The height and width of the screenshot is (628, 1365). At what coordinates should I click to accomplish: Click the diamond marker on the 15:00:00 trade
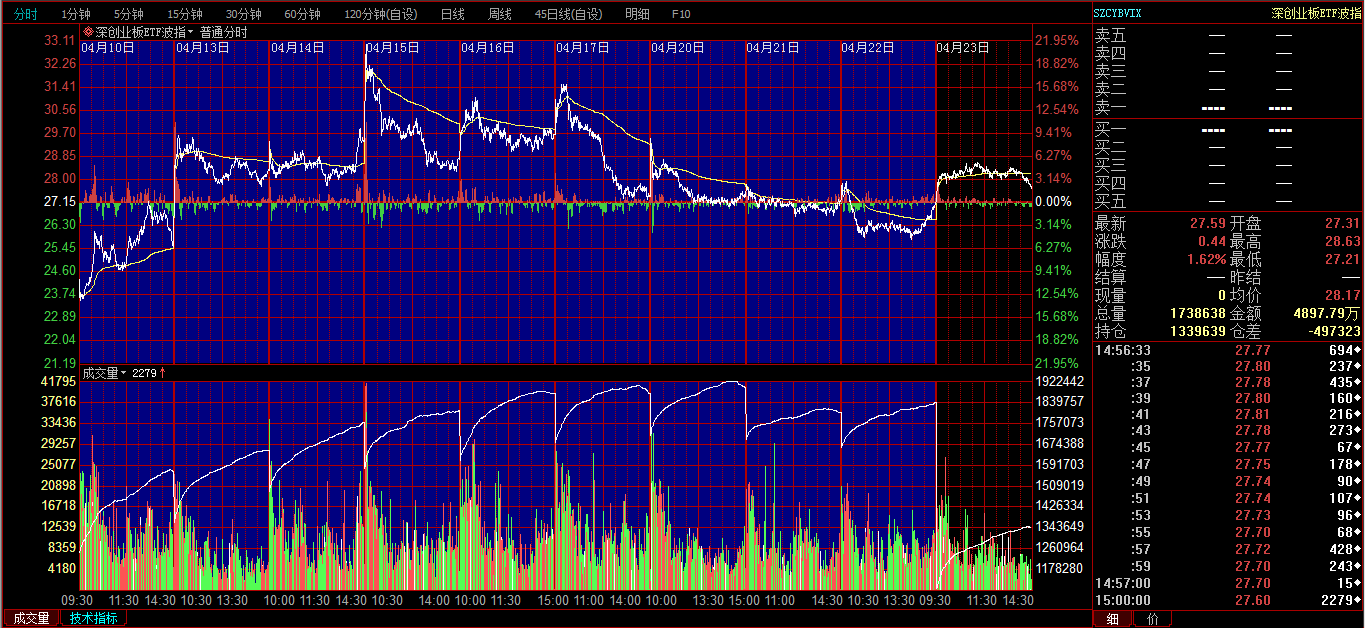[1358, 600]
